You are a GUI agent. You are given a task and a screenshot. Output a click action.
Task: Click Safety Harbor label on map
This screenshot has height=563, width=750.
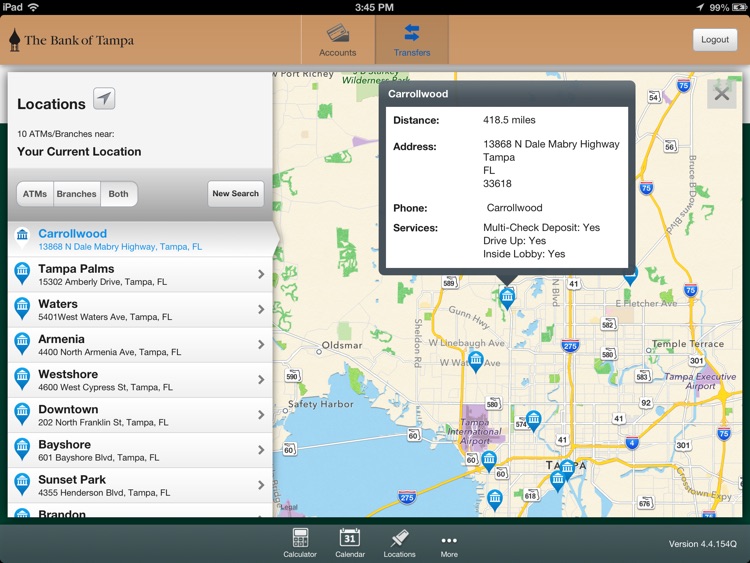coord(320,404)
